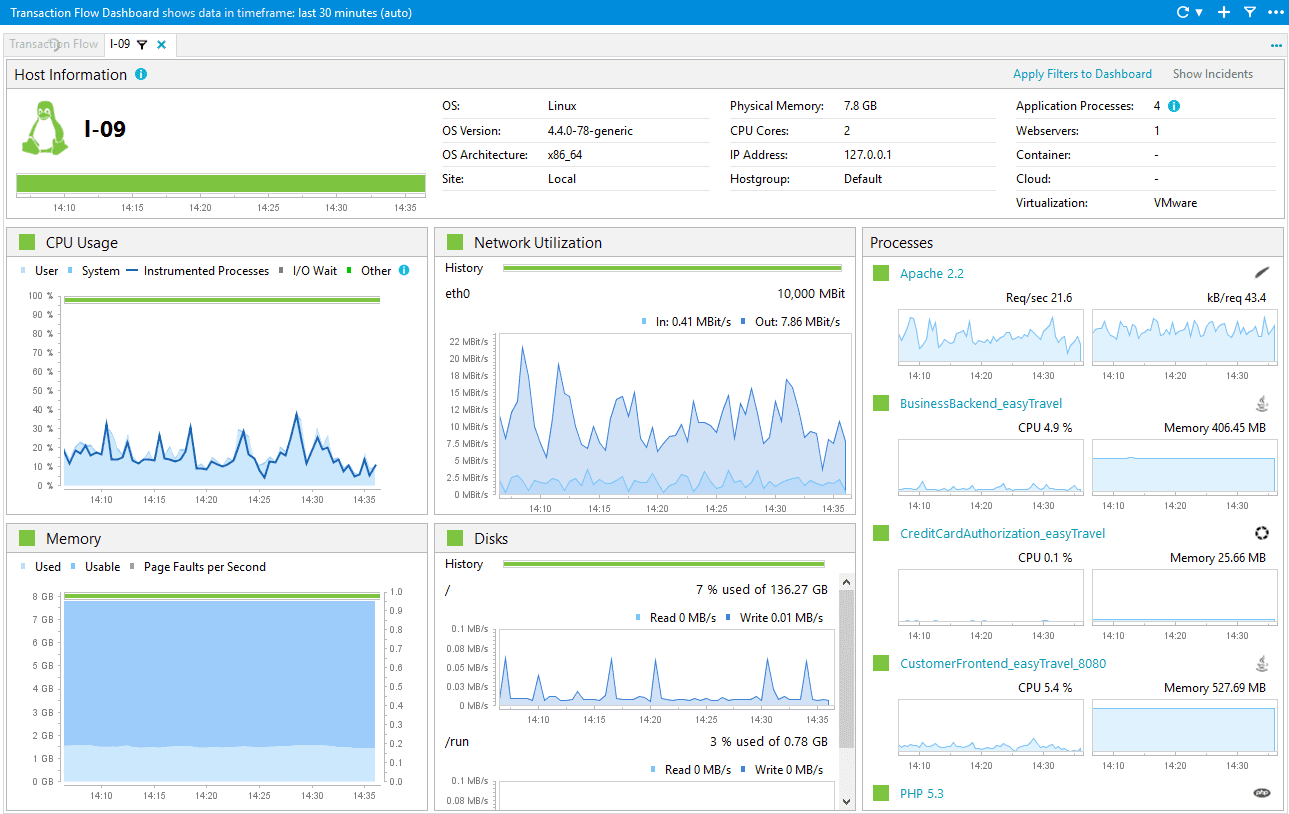The image size is (1289, 814).
Task: Click the plus icon in the header bar
Action: click(x=1224, y=12)
